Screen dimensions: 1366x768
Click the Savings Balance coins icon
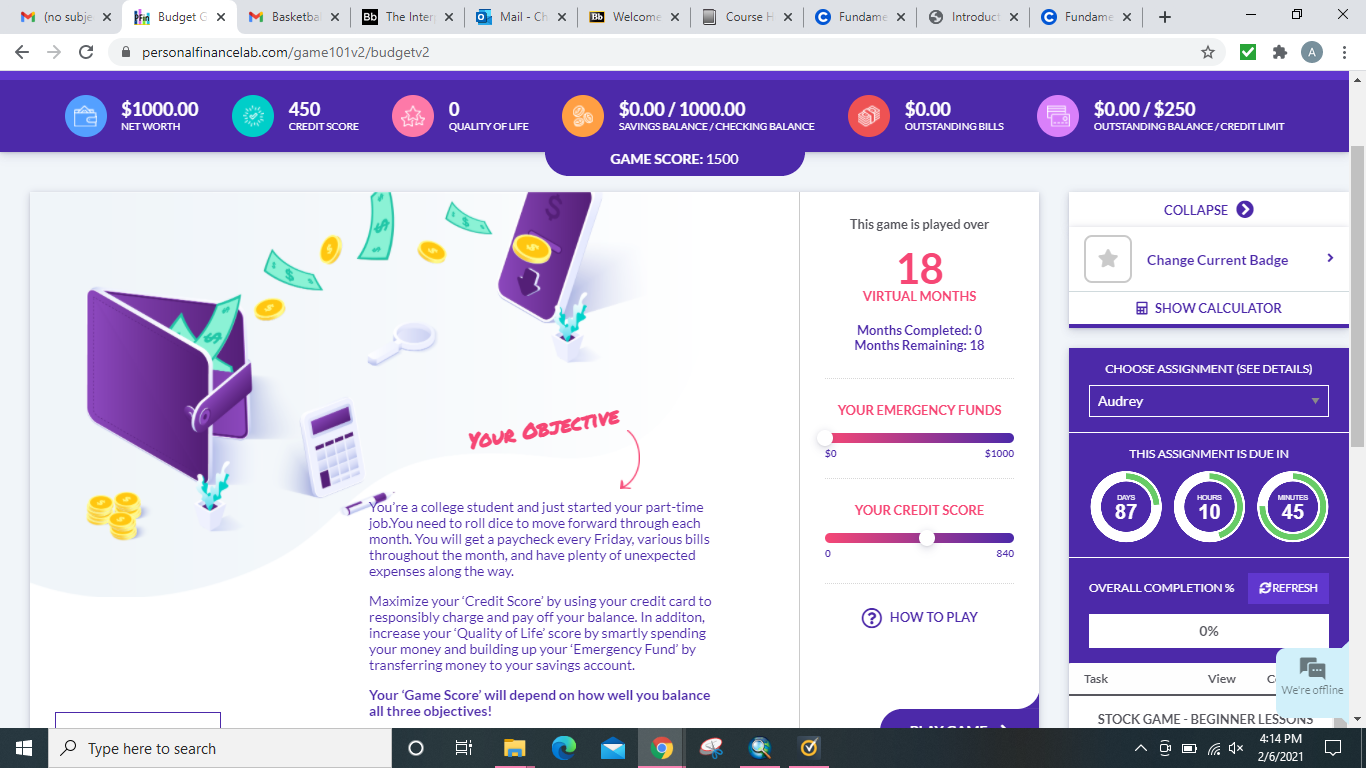[582, 114]
